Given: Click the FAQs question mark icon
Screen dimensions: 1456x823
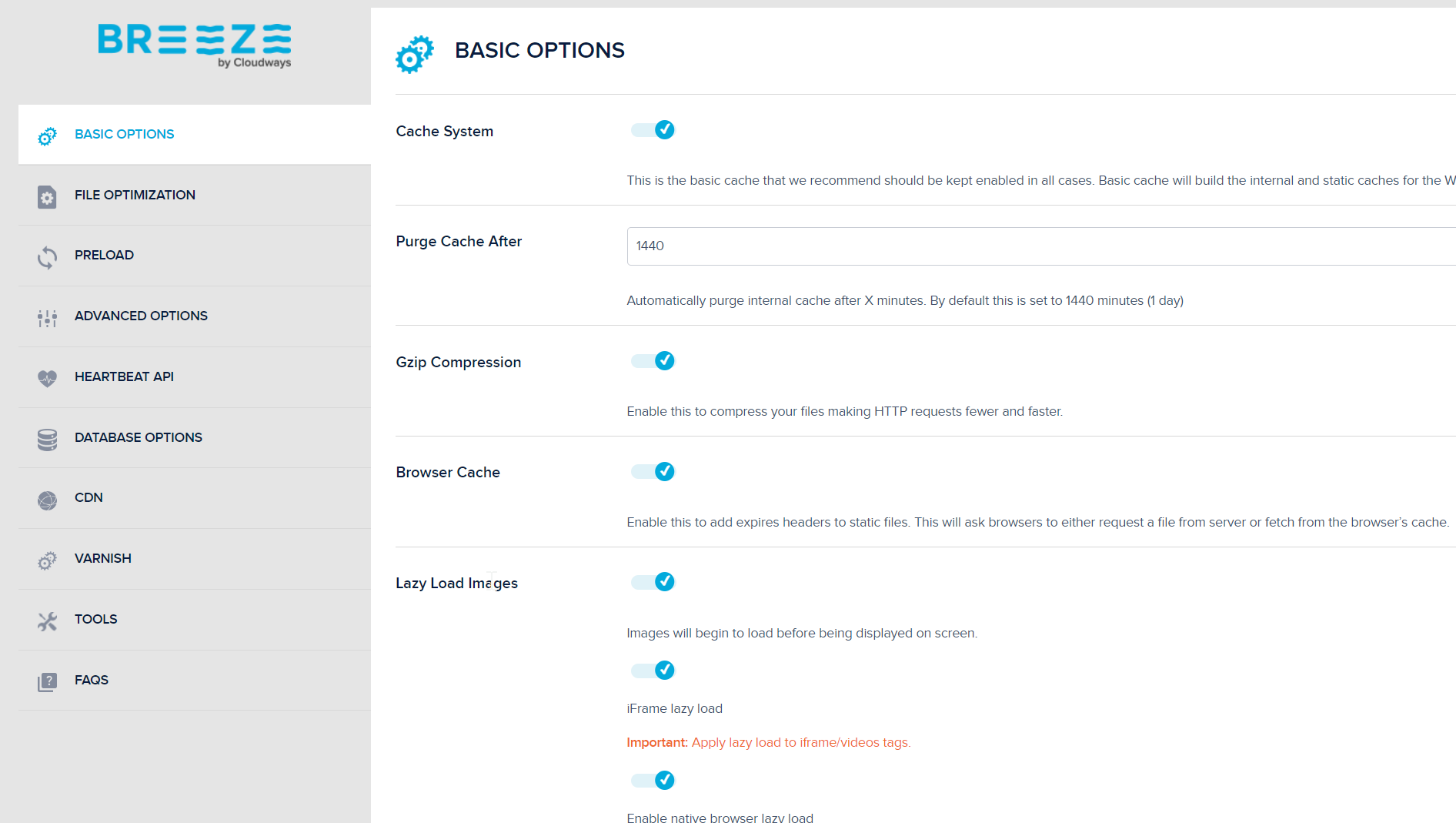Looking at the screenshot, I should 47,682.
